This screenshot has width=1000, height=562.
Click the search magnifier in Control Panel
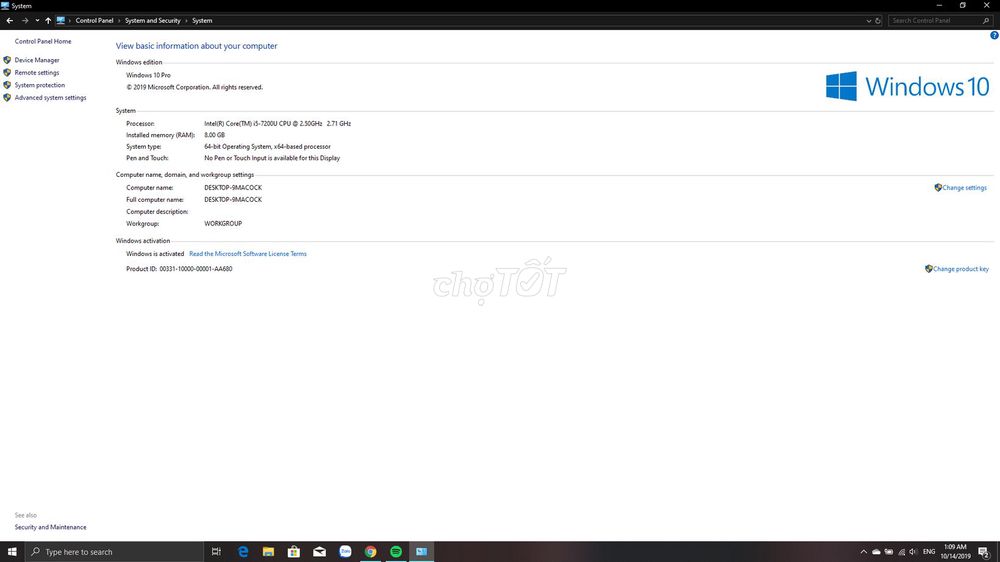click(x=986, y=20)
